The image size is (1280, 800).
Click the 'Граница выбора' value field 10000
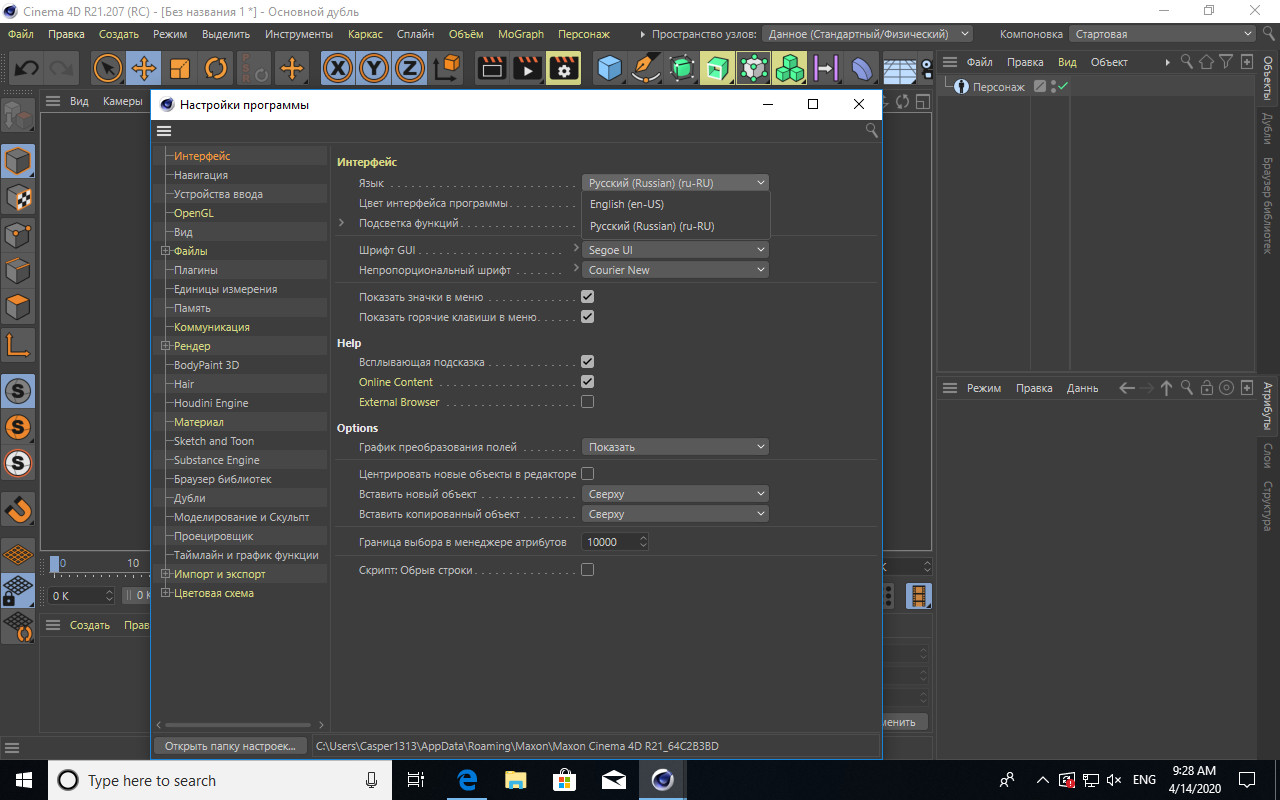[608, 542]
